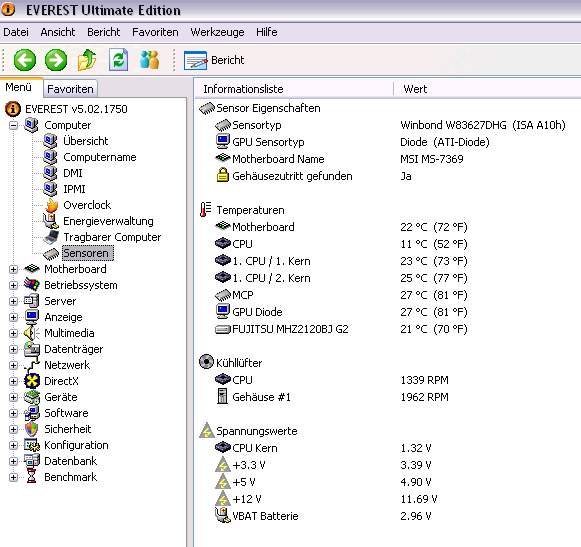Click the 1339 RPM value
The image size is (581, 547).
tap(424, 380)
